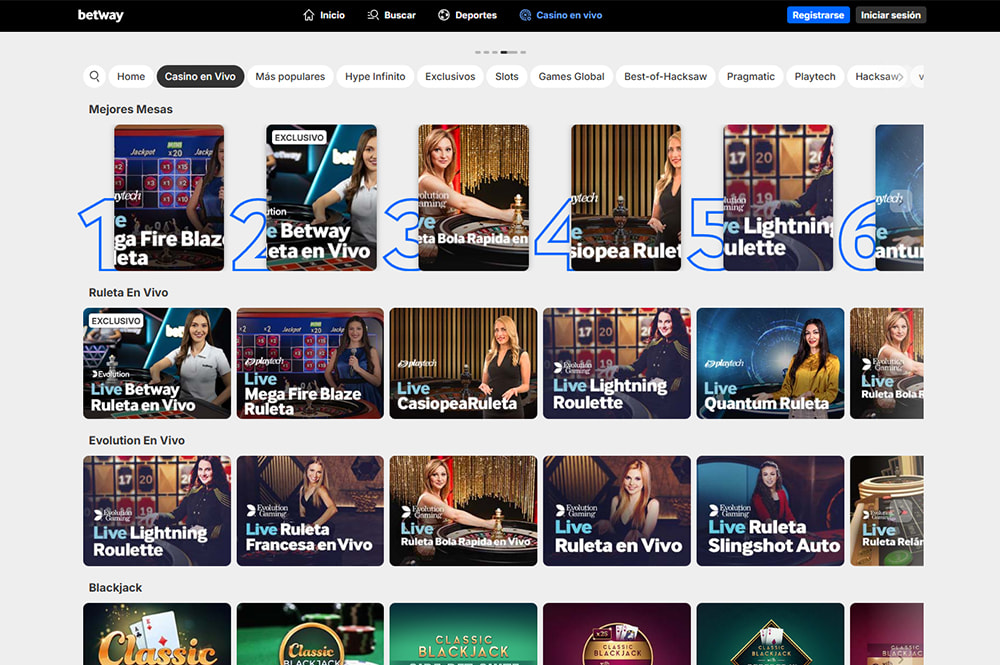Screen dimensions: 1000x665
Task: Select the Games Global category pill
Action: (571, 77)
